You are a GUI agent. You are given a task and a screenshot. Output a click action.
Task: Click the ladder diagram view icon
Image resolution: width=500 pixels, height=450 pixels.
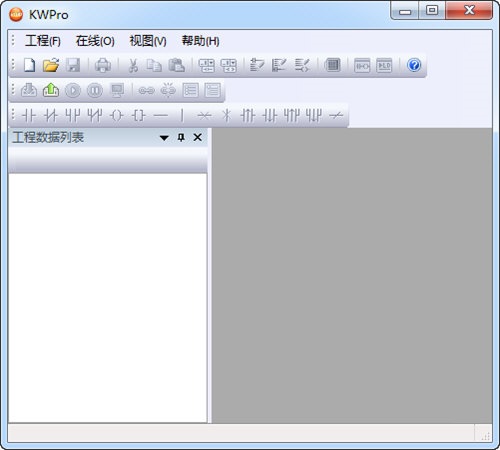(x=362, y=65)
